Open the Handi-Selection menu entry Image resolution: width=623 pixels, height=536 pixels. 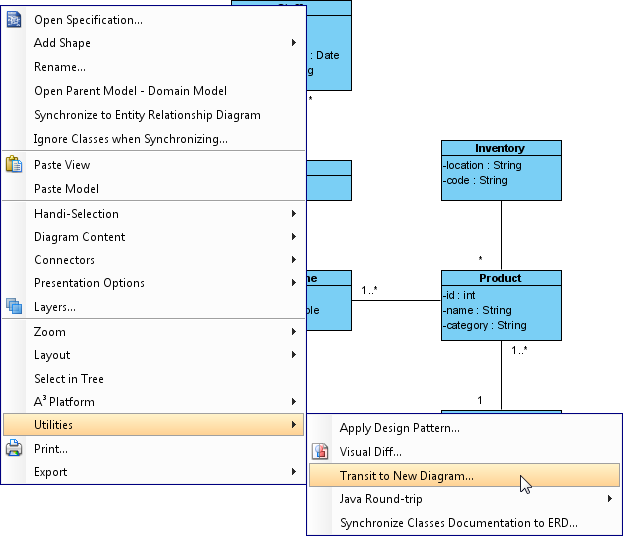(153, 214)
